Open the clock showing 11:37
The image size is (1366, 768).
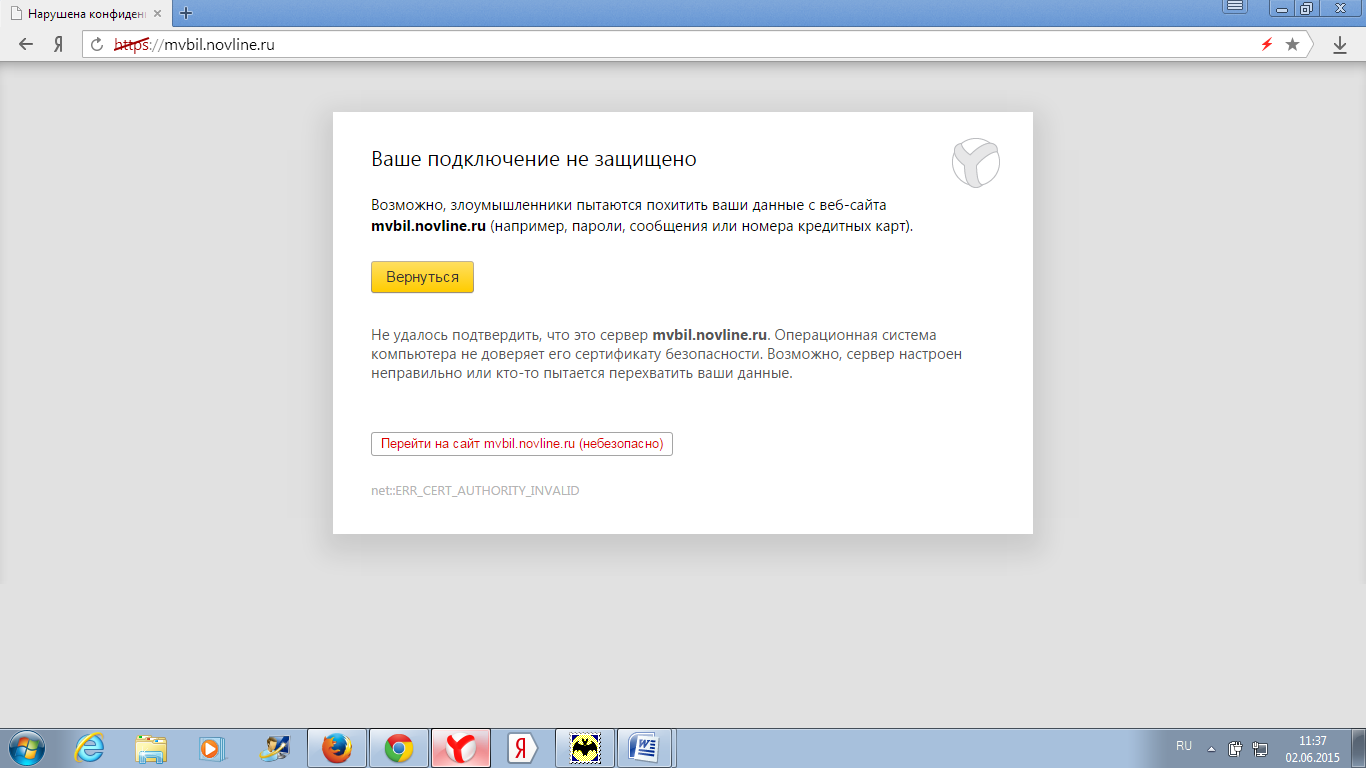(x=1312, y=748)
